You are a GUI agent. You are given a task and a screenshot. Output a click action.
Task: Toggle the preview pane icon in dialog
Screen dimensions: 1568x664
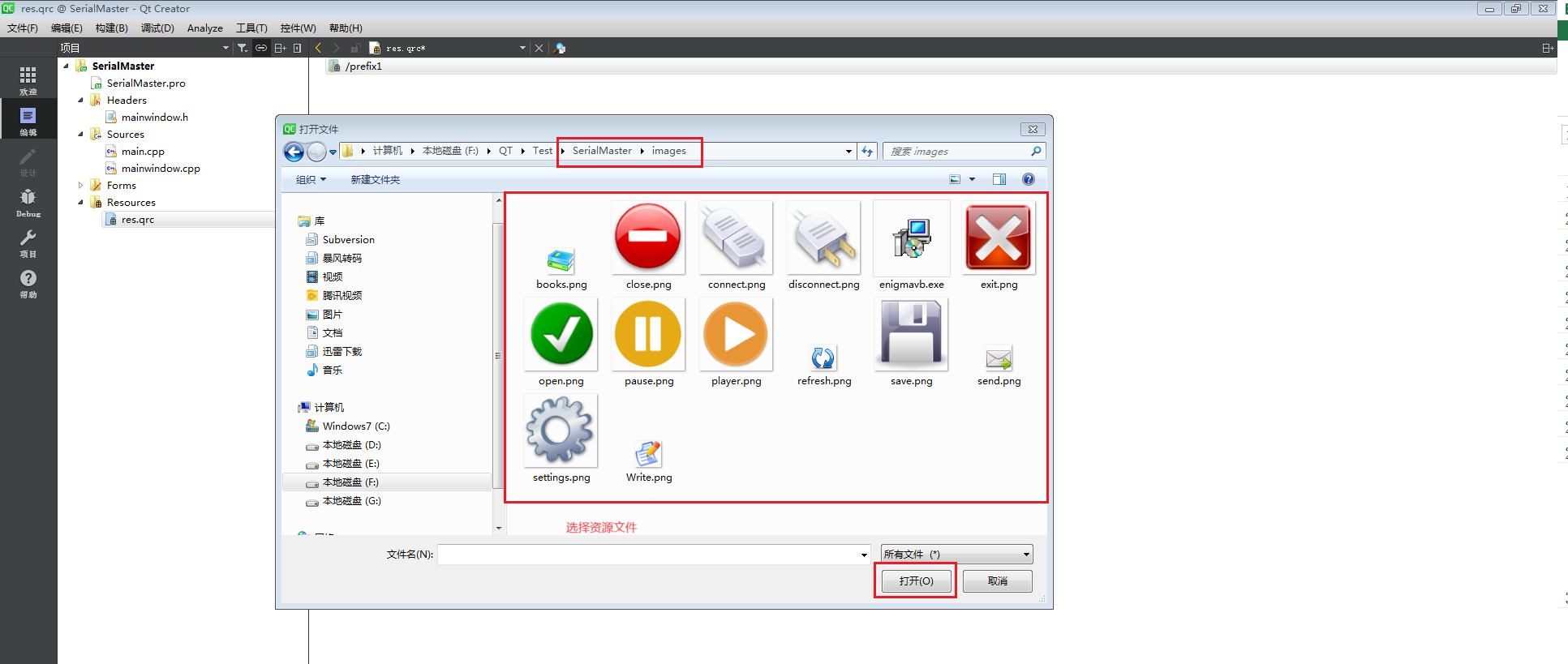999,179
